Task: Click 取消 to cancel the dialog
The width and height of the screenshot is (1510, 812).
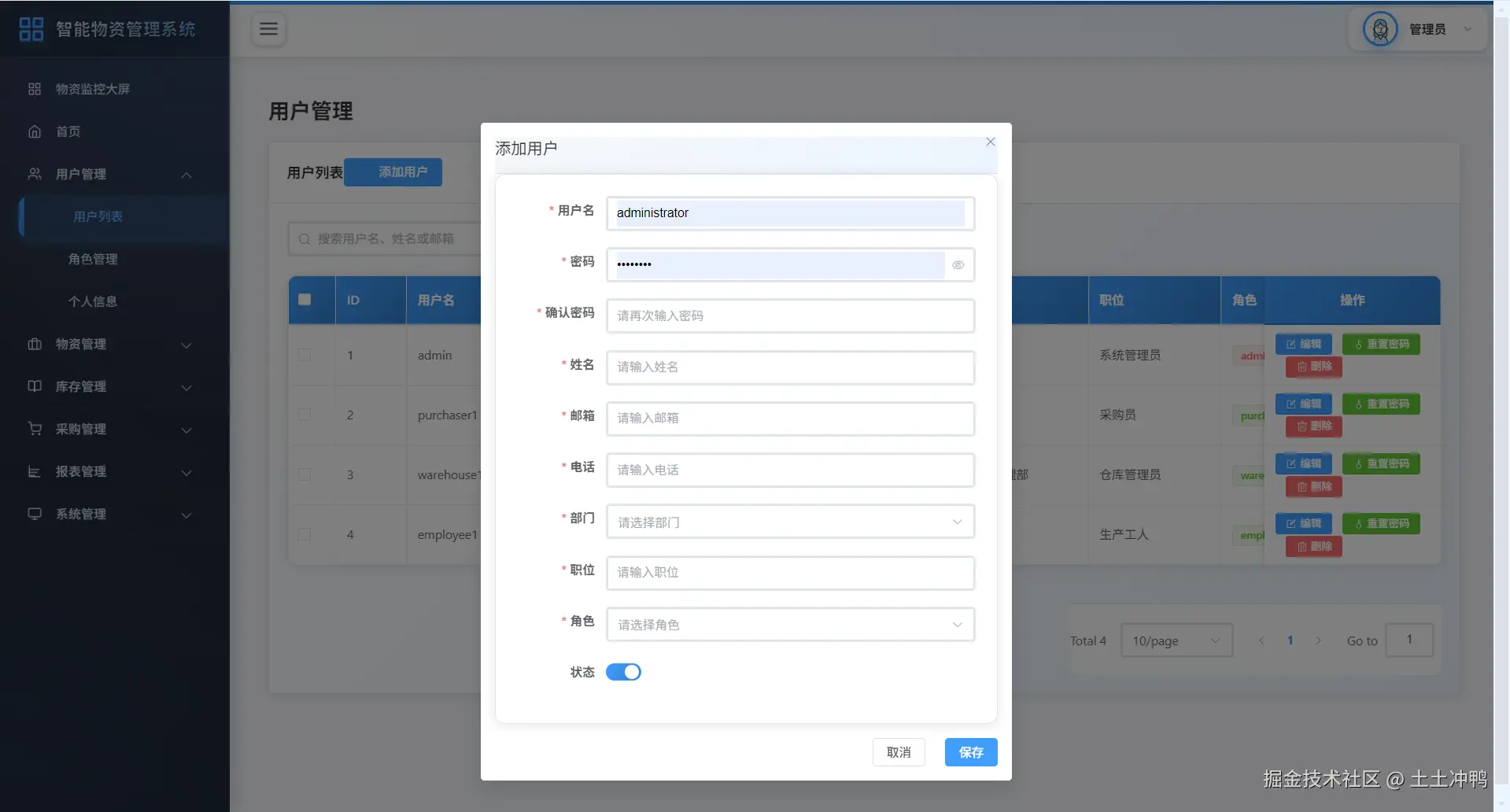Action: coord(899,752)
